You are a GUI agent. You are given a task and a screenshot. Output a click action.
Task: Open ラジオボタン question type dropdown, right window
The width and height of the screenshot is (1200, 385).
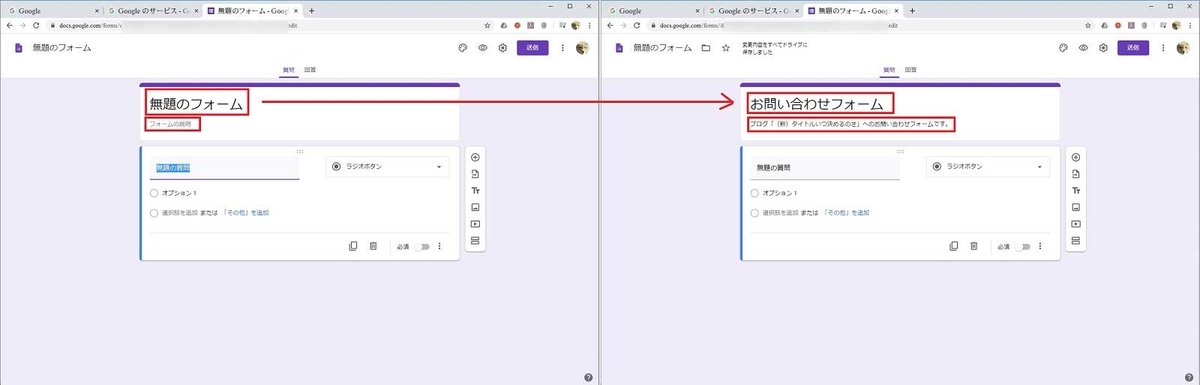(x=988, y=167)
